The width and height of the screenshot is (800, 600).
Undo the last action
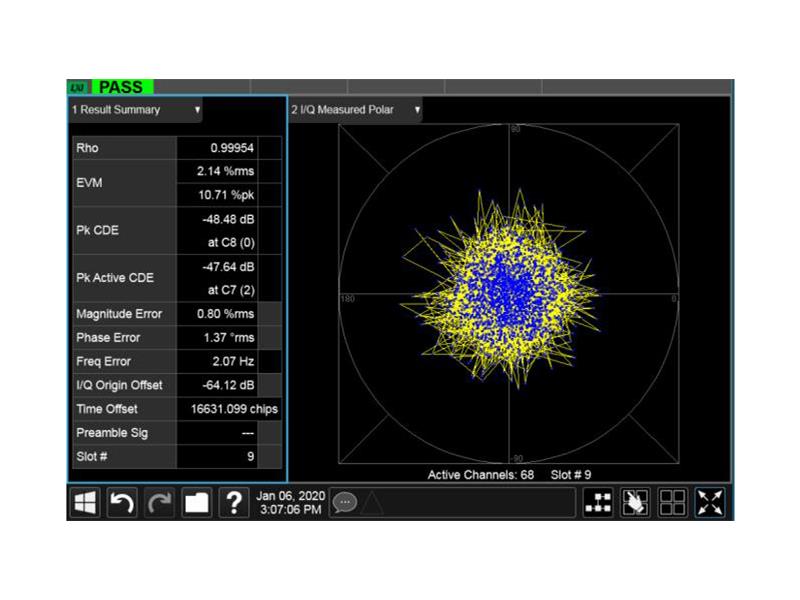pos(122,503)
